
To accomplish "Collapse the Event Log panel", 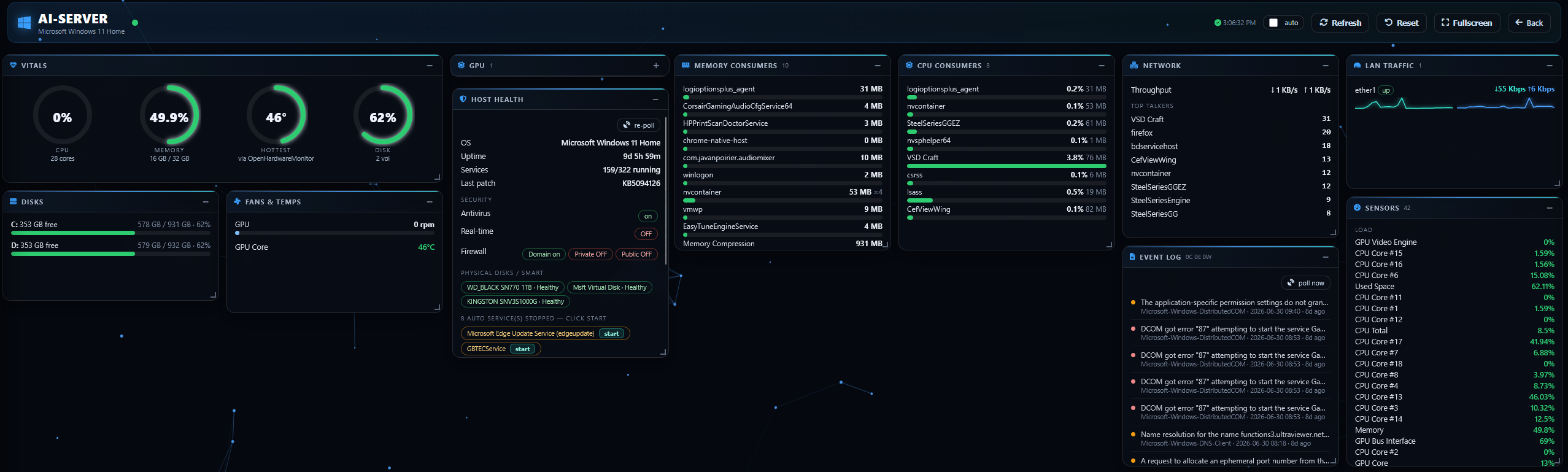I will [x=1326, y=257].
